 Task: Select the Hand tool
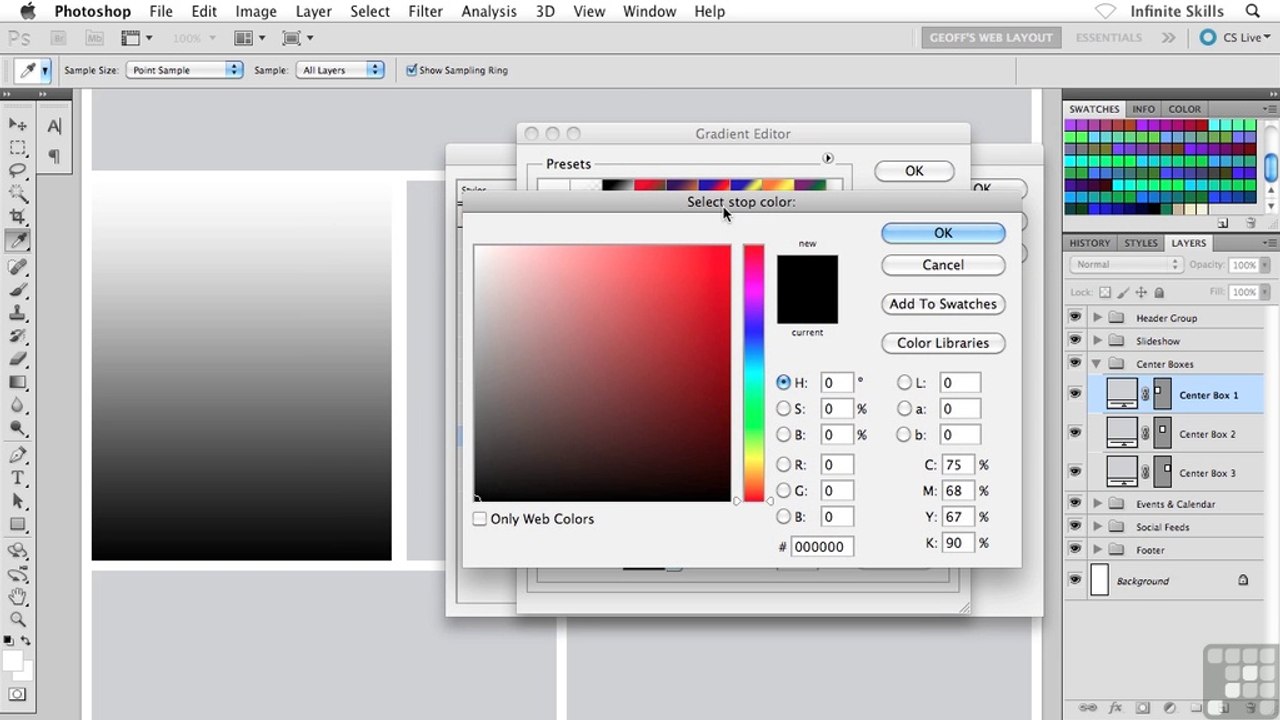point(18,597)
